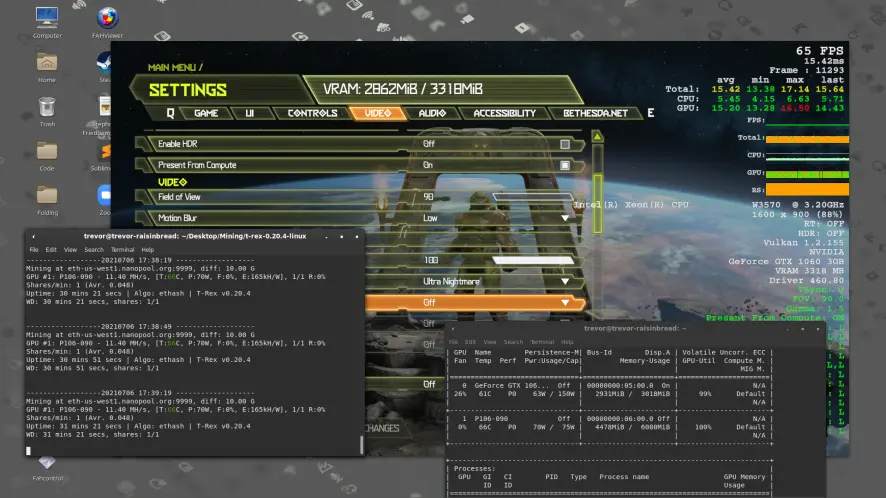
Task: Toggle the Enable HDR checkbox
Action: click(x=564, y=144)
